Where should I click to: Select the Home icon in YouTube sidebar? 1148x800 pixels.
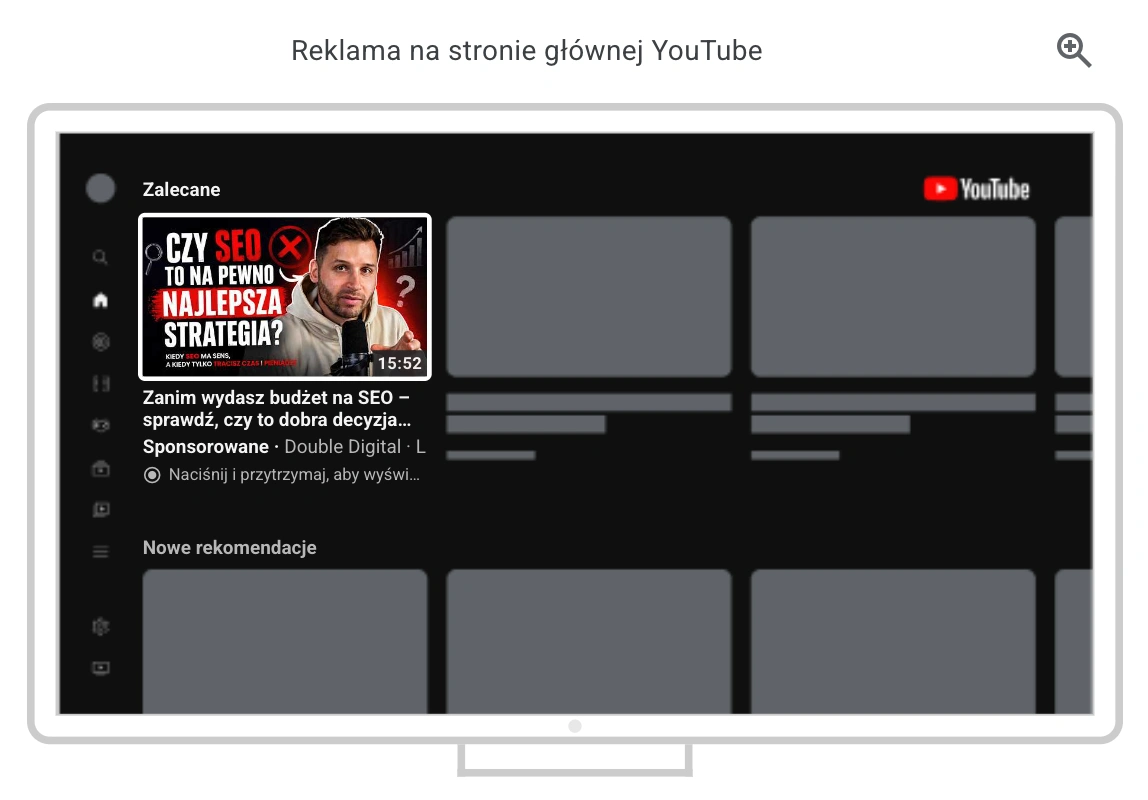coord(100,300)
